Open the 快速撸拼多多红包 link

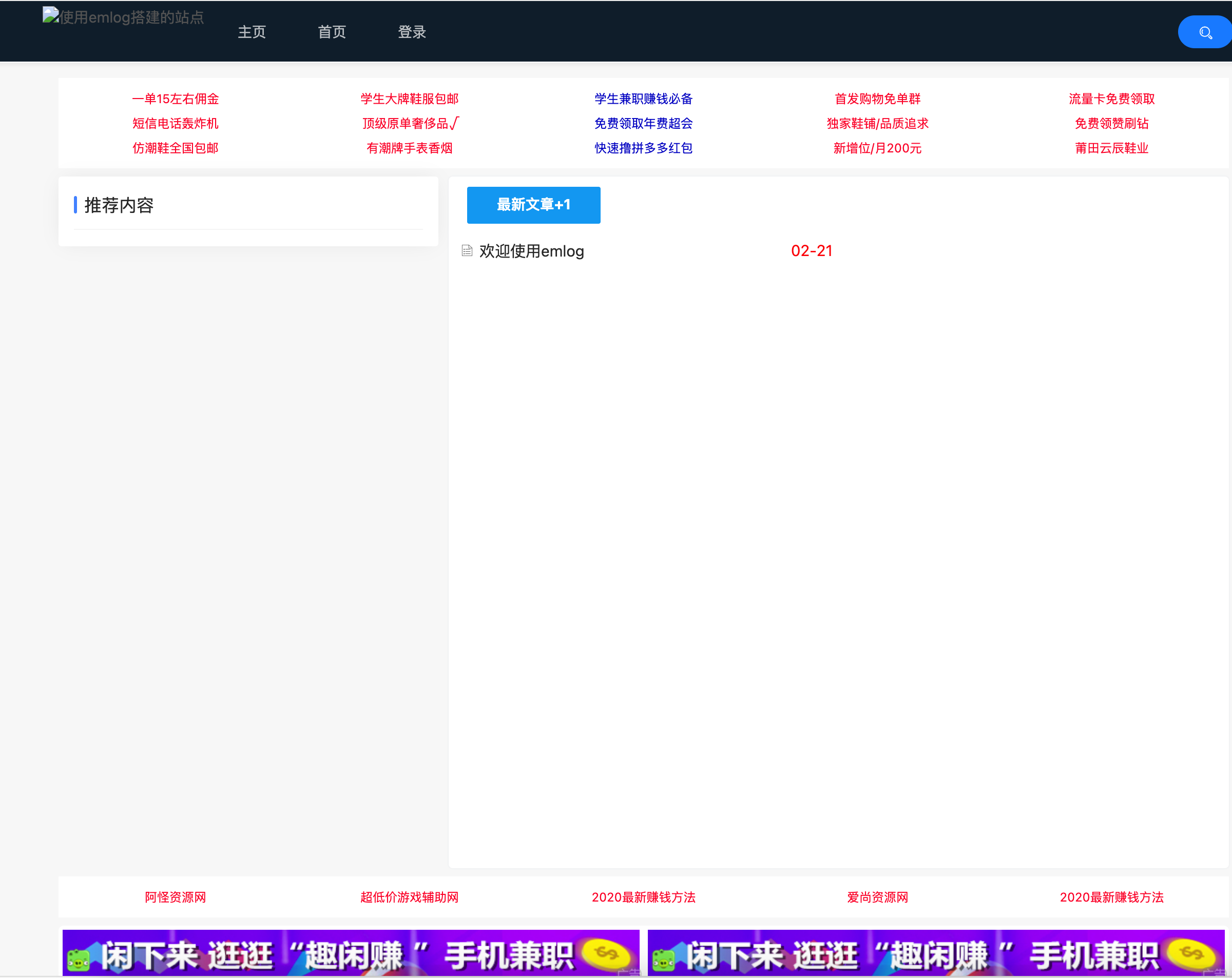click(x=643, y=148)
